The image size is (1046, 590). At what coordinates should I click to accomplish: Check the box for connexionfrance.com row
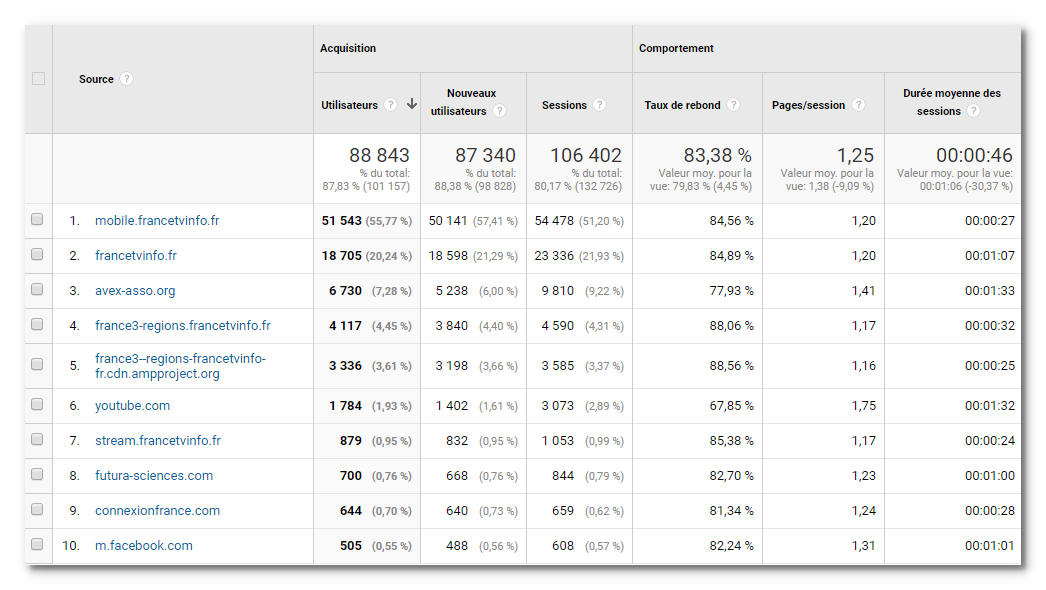37,509
